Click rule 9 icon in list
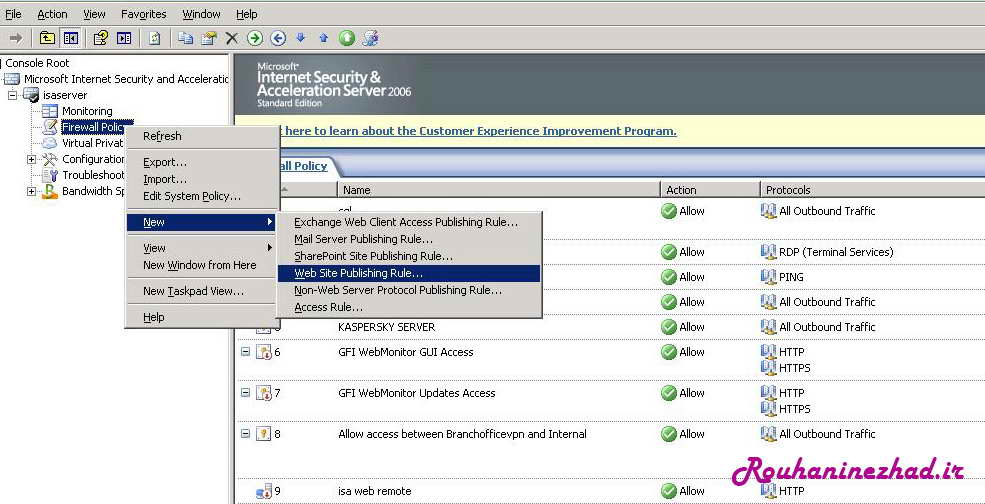The height and width of the screenshot is (504, 985). coord(264,491)
